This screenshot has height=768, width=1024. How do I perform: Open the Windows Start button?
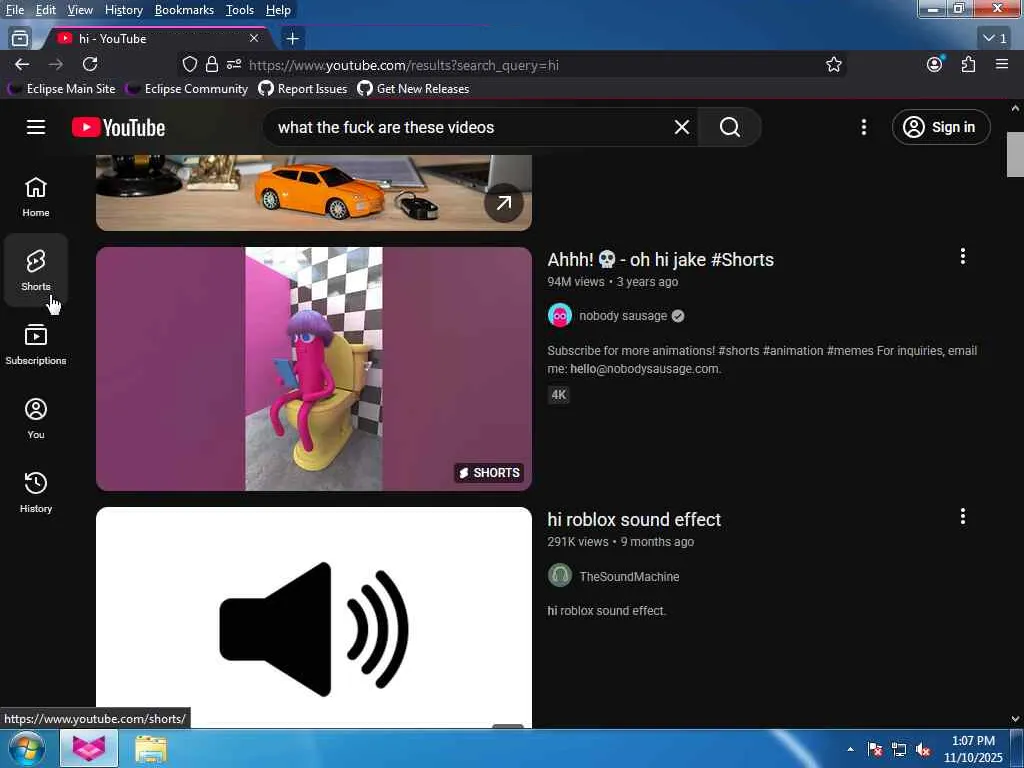pos(26,748)
